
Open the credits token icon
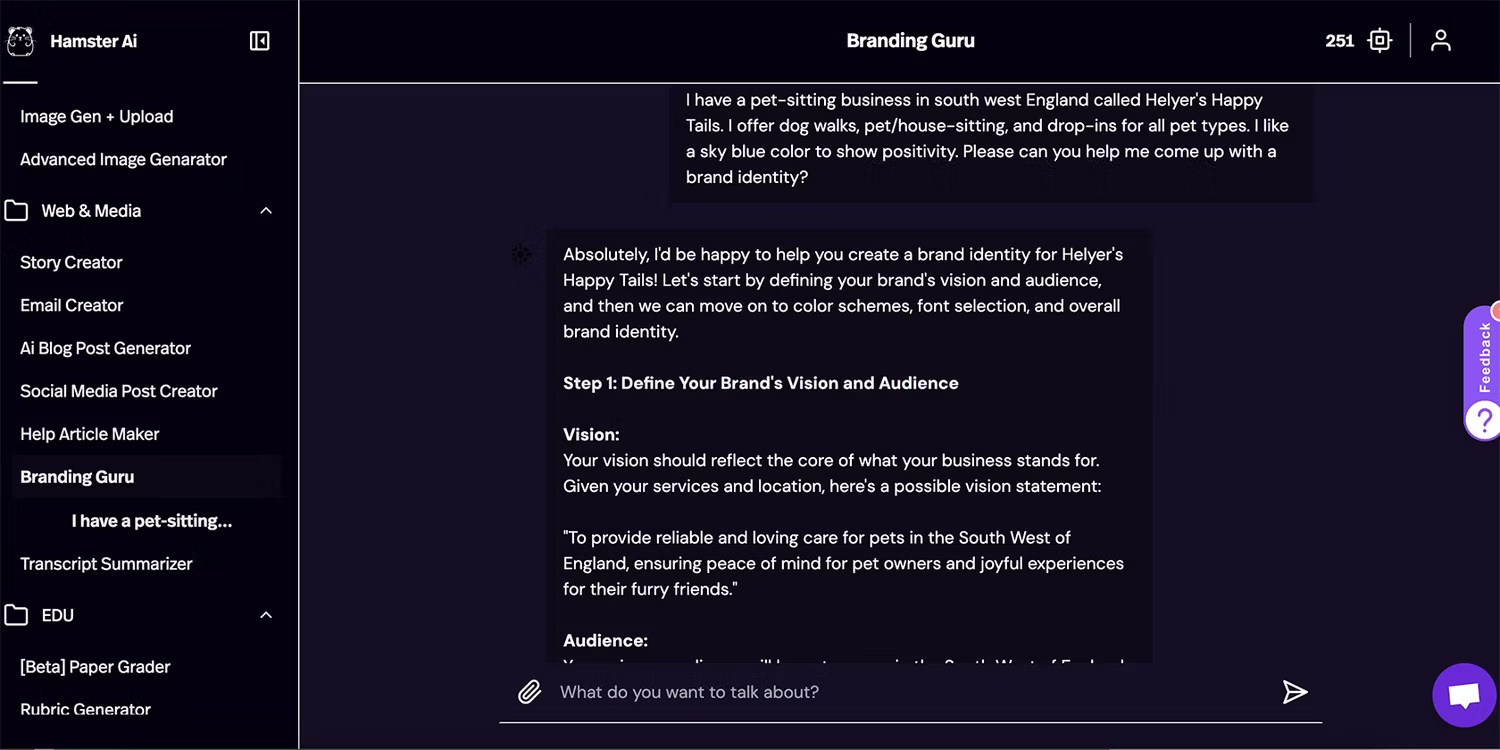click(1380, 41)
